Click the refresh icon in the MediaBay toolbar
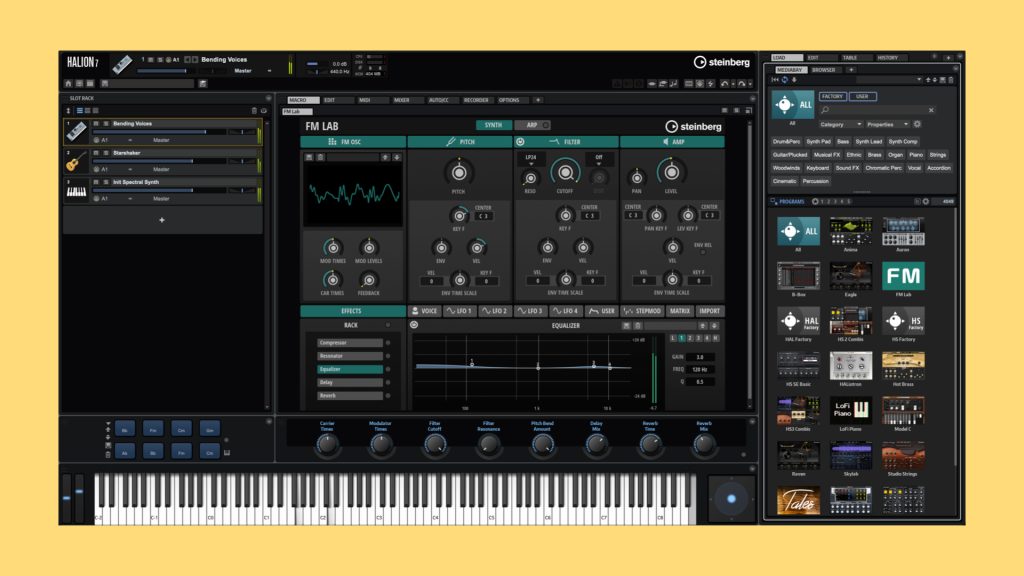 (x=786, y=80)
